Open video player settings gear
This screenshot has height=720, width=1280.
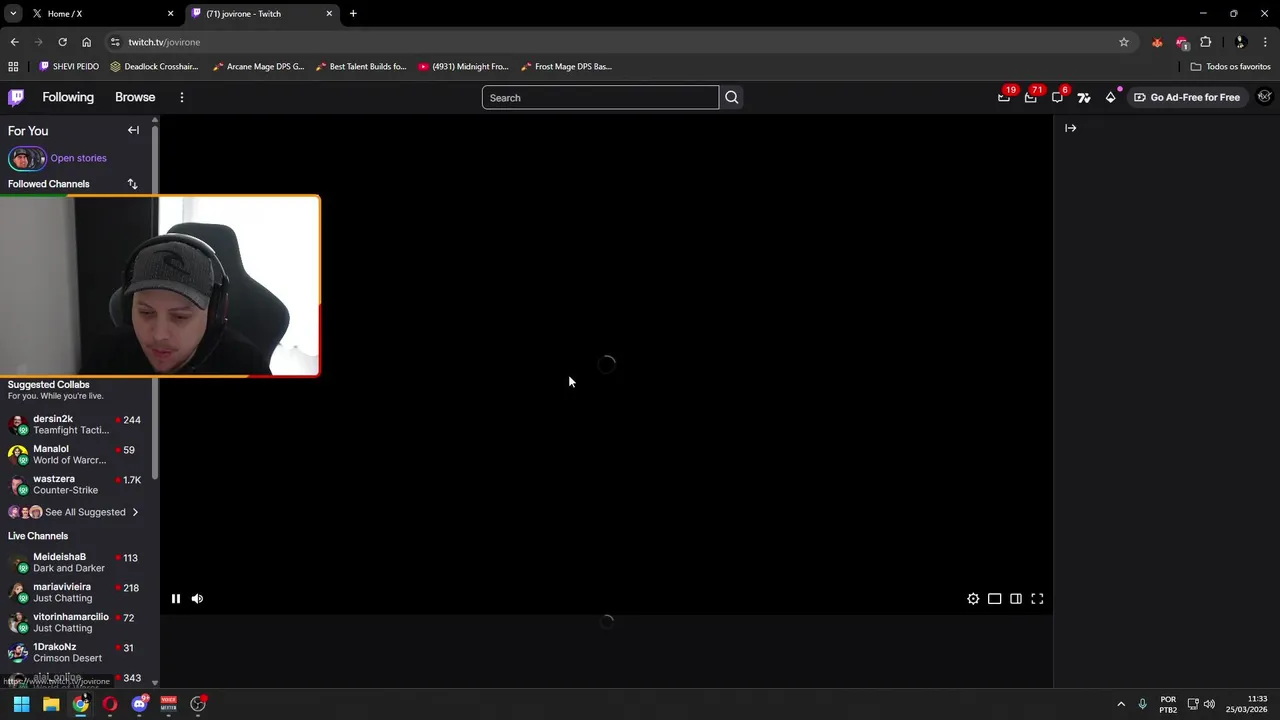point(973,599)
